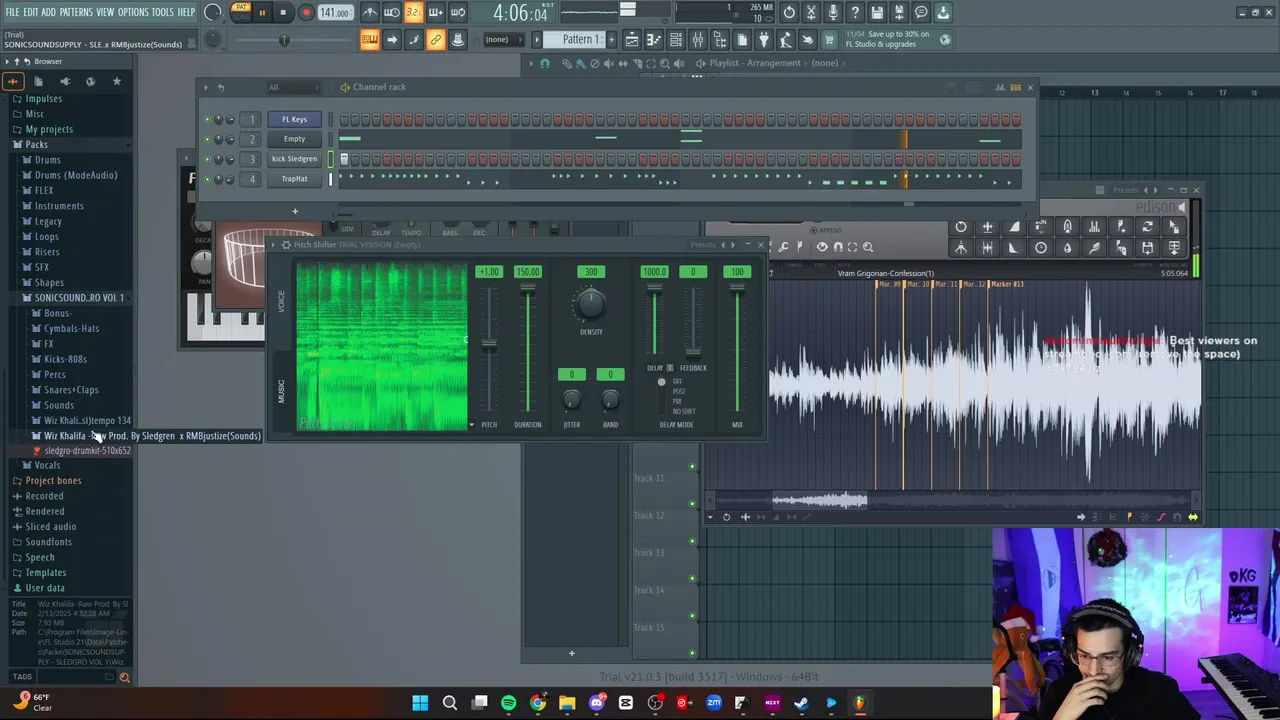Open Windows Start menu
This screenshot has height=720, width=1280.
coord(420,703)
